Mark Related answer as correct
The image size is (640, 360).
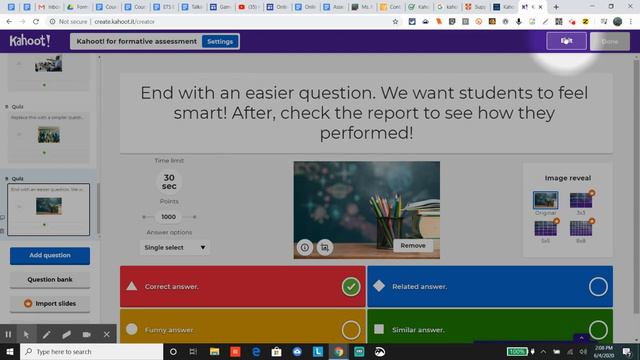click(x=598, y=287)
